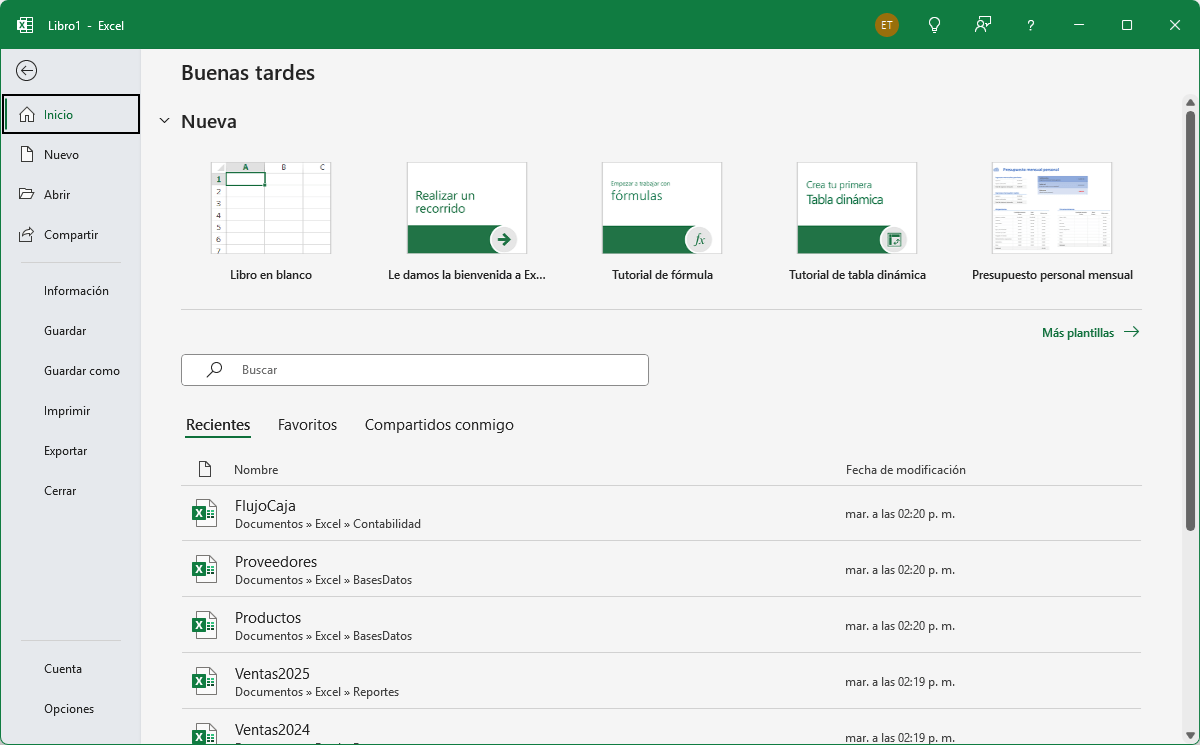Click the back arrow icon
The image size is (1200, 745).
[27, 70]
